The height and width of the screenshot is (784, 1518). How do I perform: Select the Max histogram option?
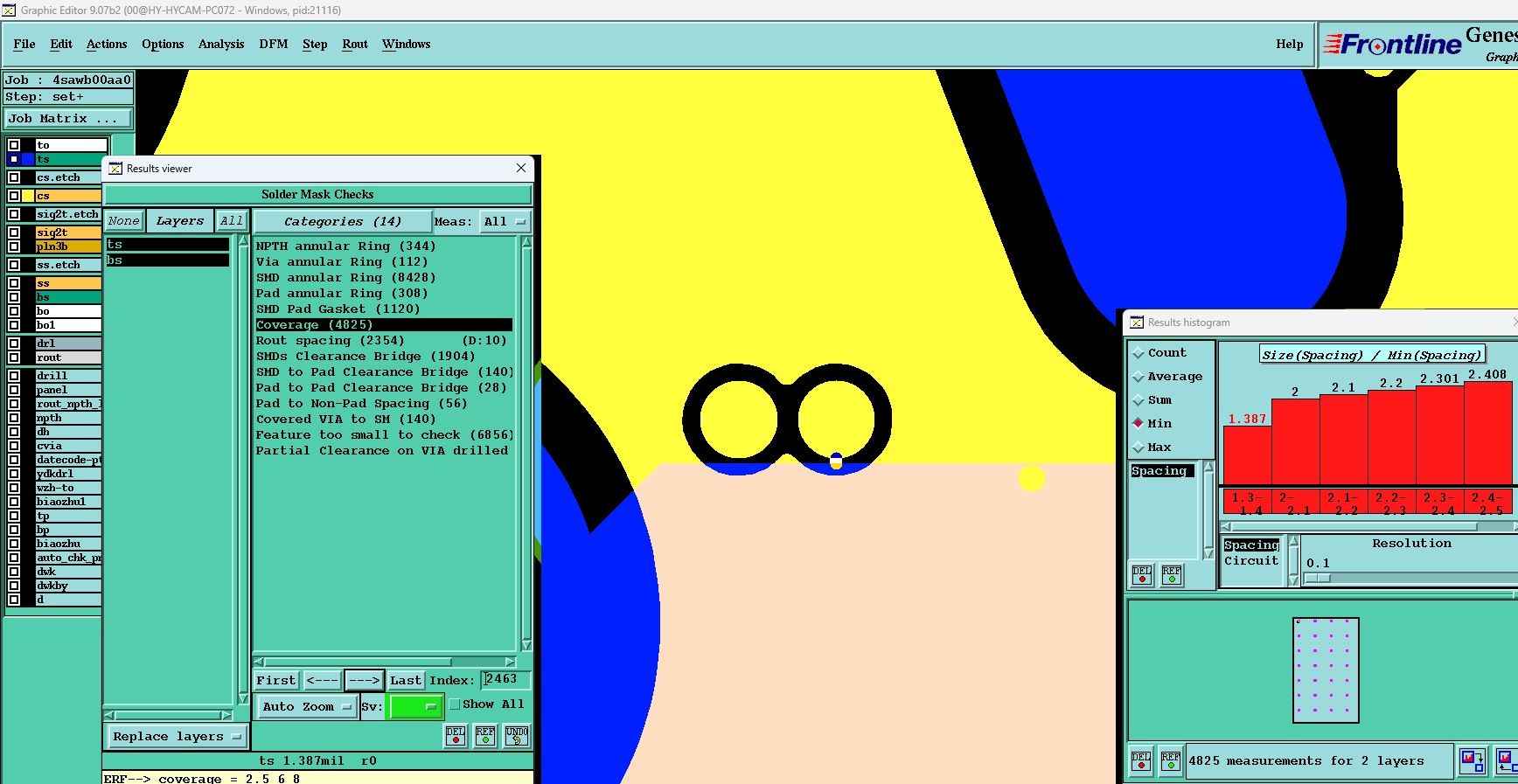pos(1138,448)
